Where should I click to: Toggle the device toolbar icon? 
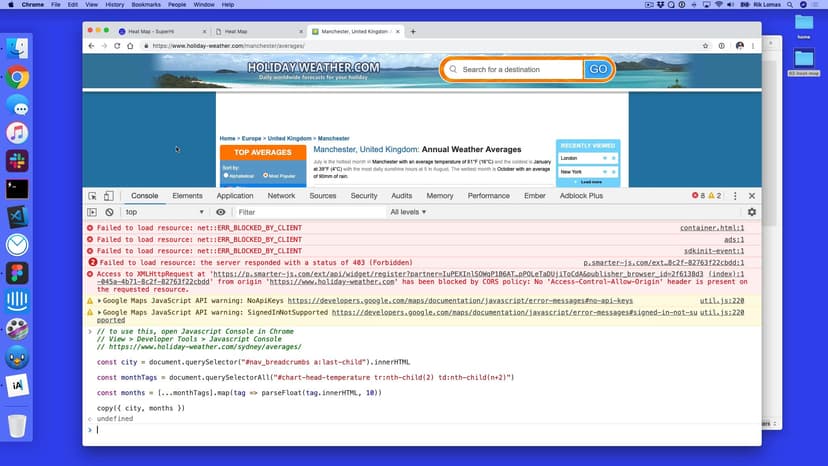(109, 196)
